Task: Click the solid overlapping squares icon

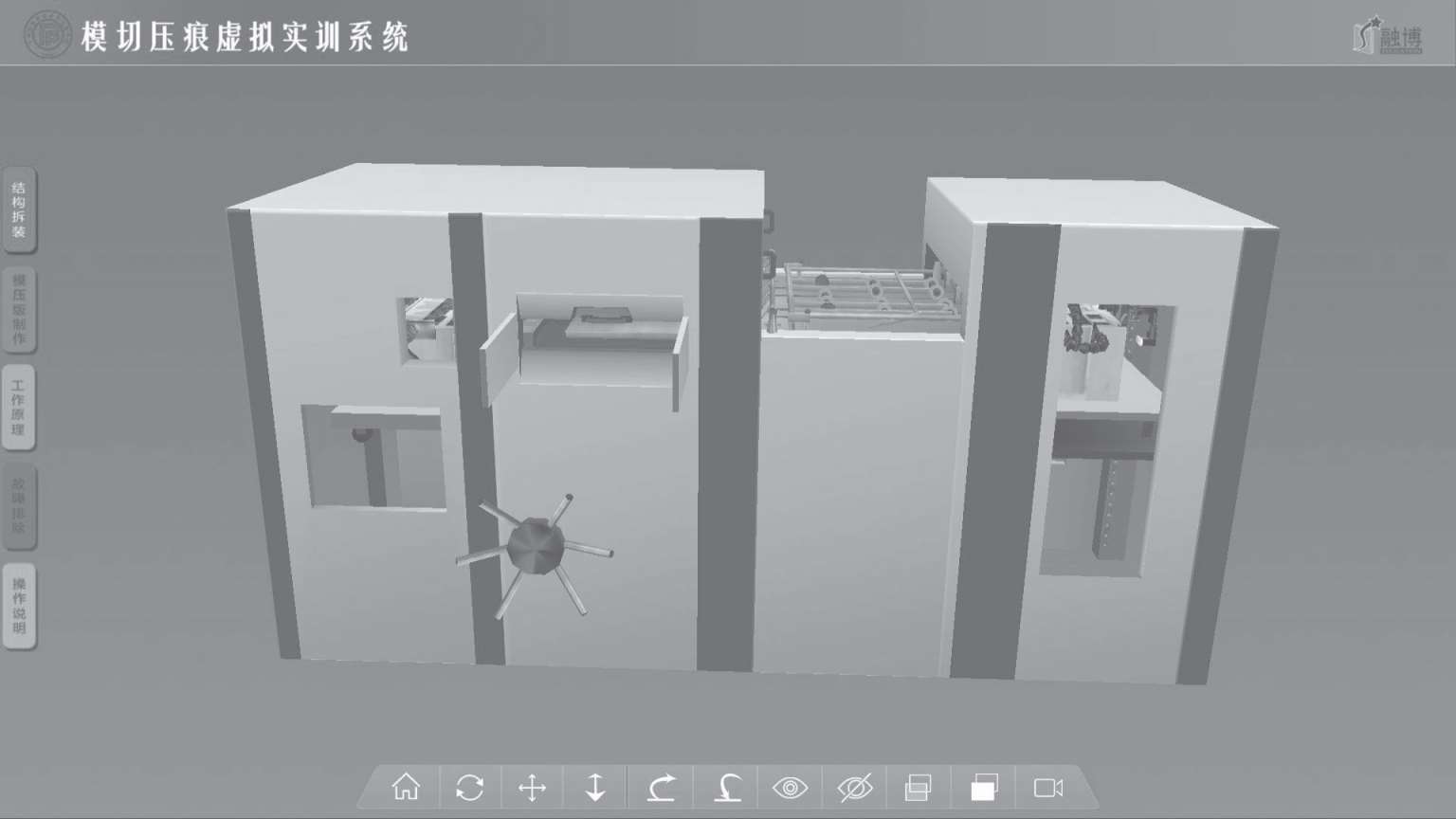Action: pyautogui.click(x=984, y=788)
